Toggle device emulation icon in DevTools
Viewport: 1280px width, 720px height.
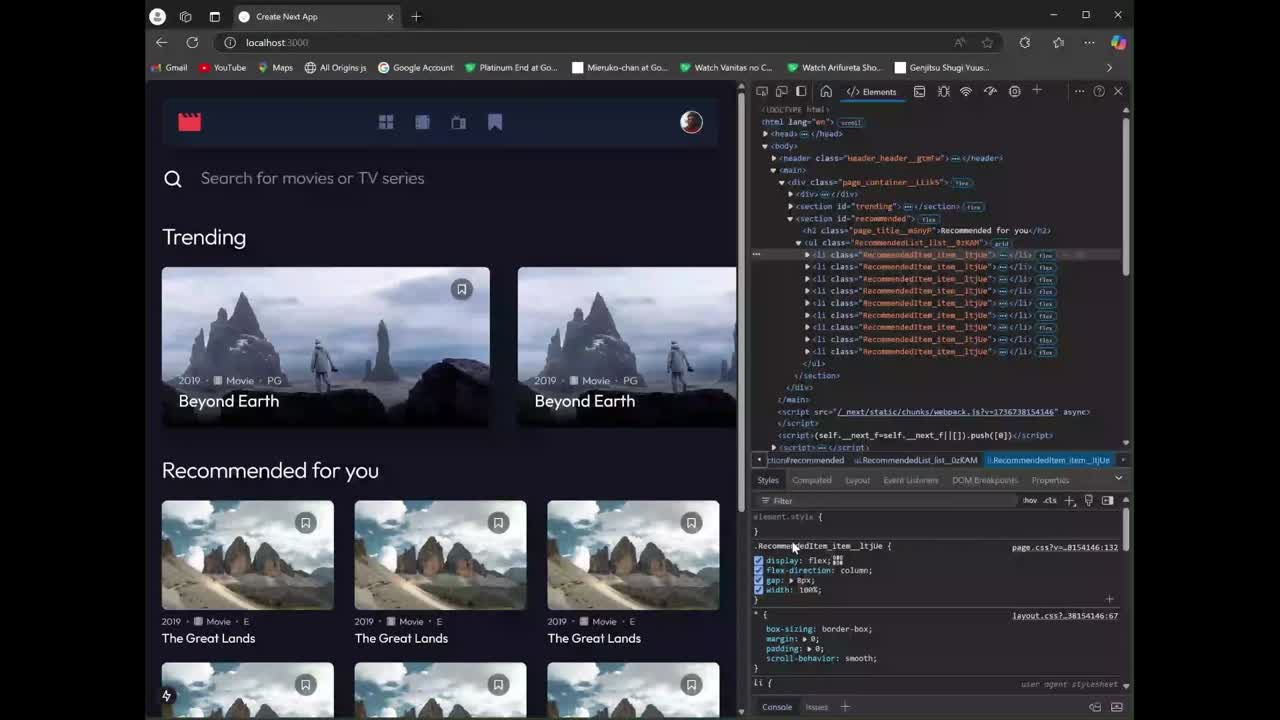[782, 92]
